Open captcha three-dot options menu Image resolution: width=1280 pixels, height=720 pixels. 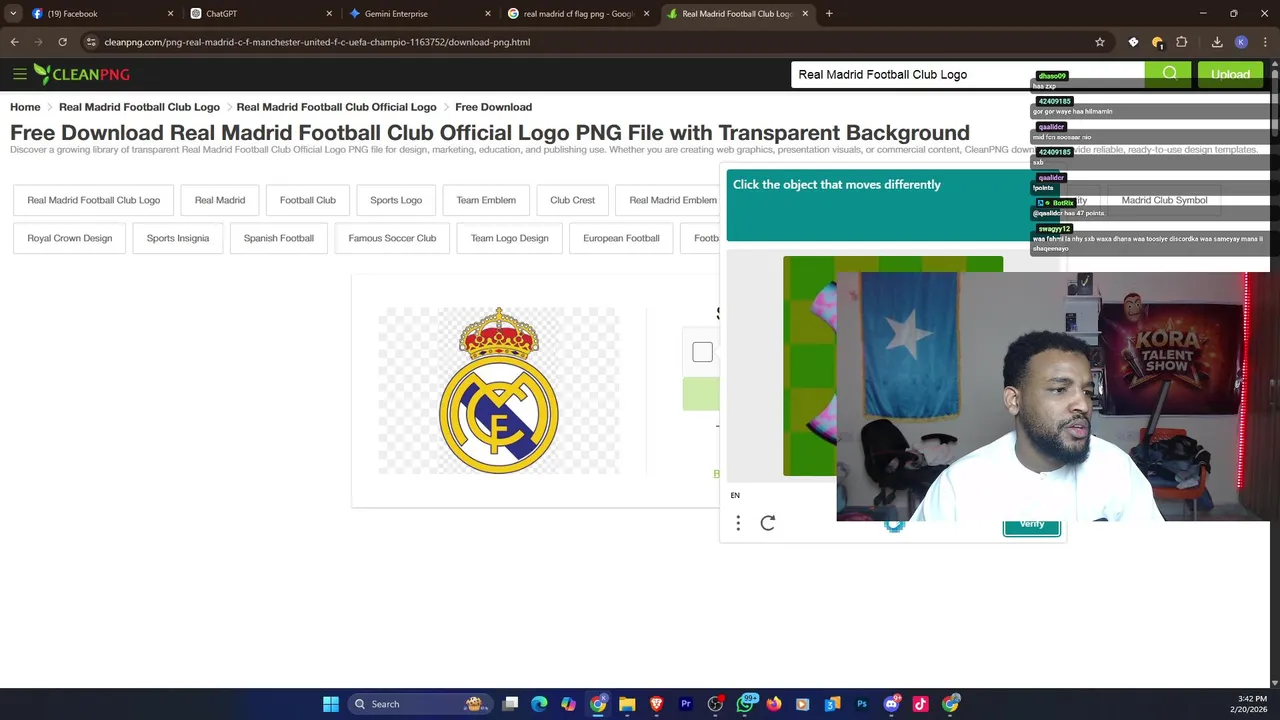tap(738, 523)
